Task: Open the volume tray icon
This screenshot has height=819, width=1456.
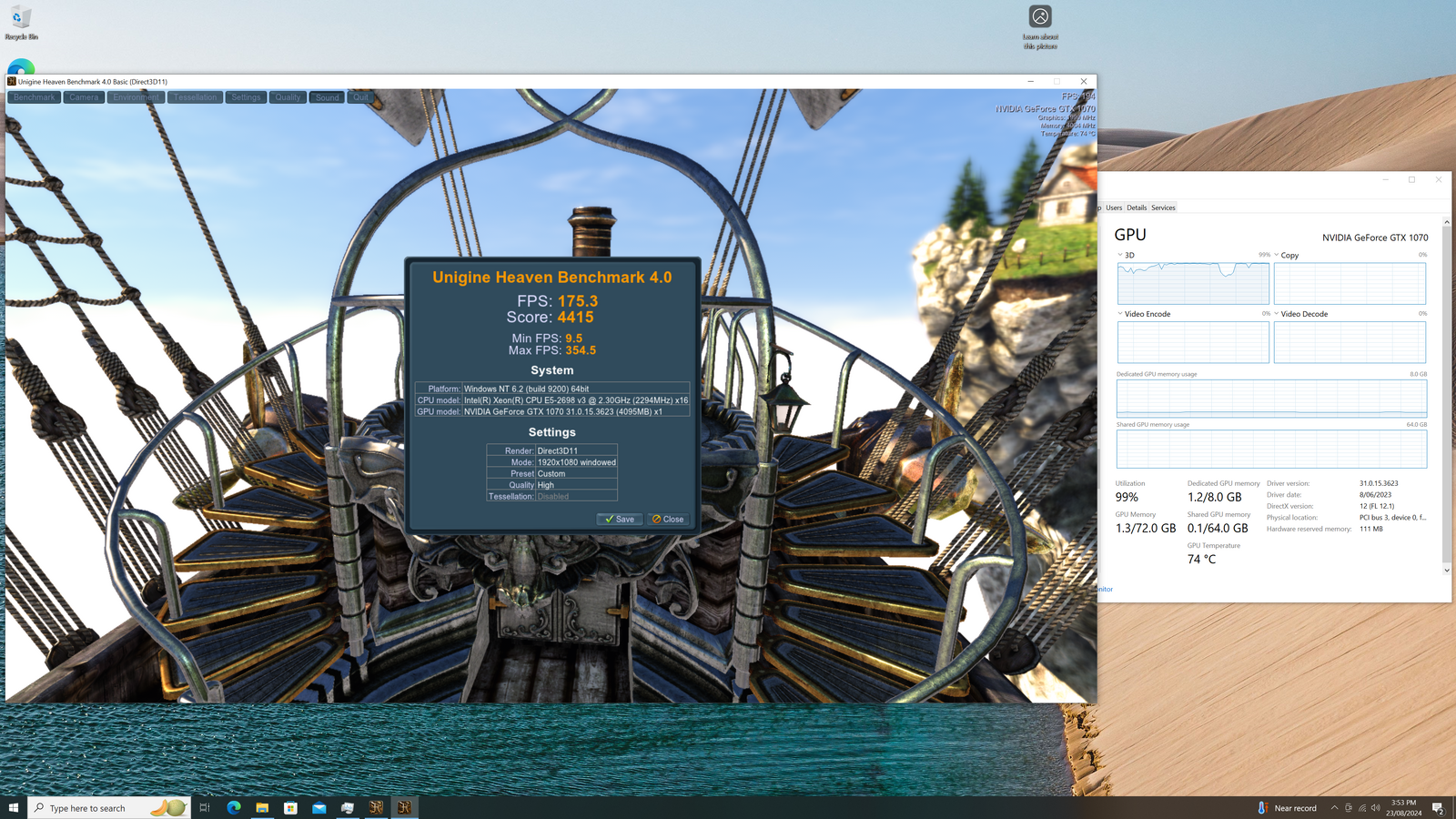Action: coord(1375,808)
